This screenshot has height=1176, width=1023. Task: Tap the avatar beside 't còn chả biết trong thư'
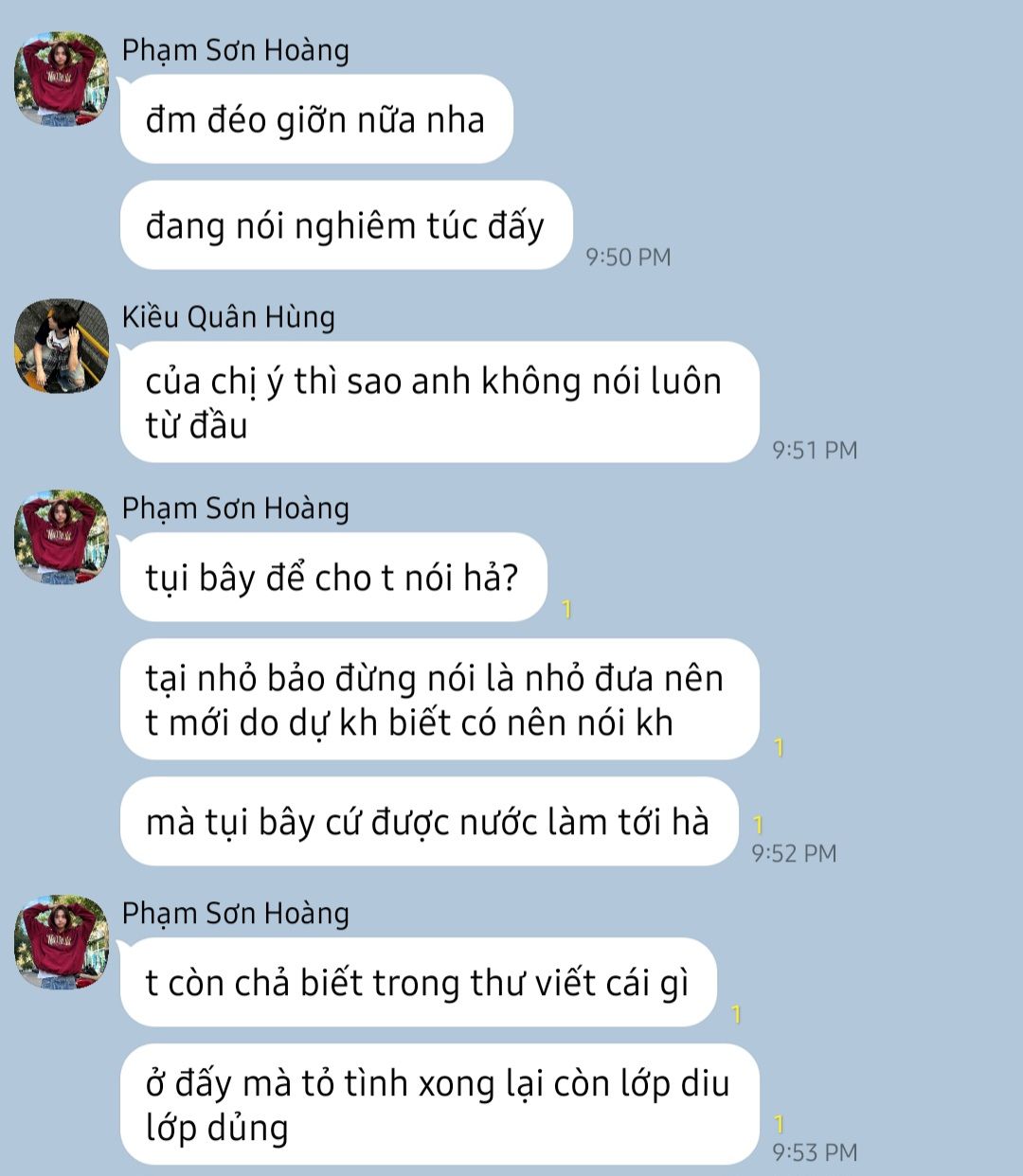click(x=62, y=942)
